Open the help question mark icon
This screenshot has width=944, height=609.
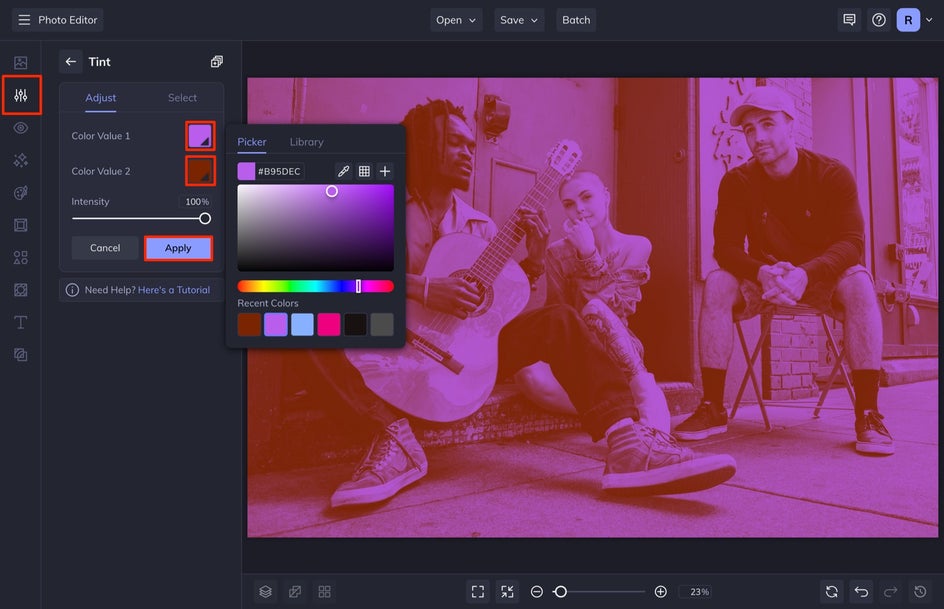tap(878, 20)
